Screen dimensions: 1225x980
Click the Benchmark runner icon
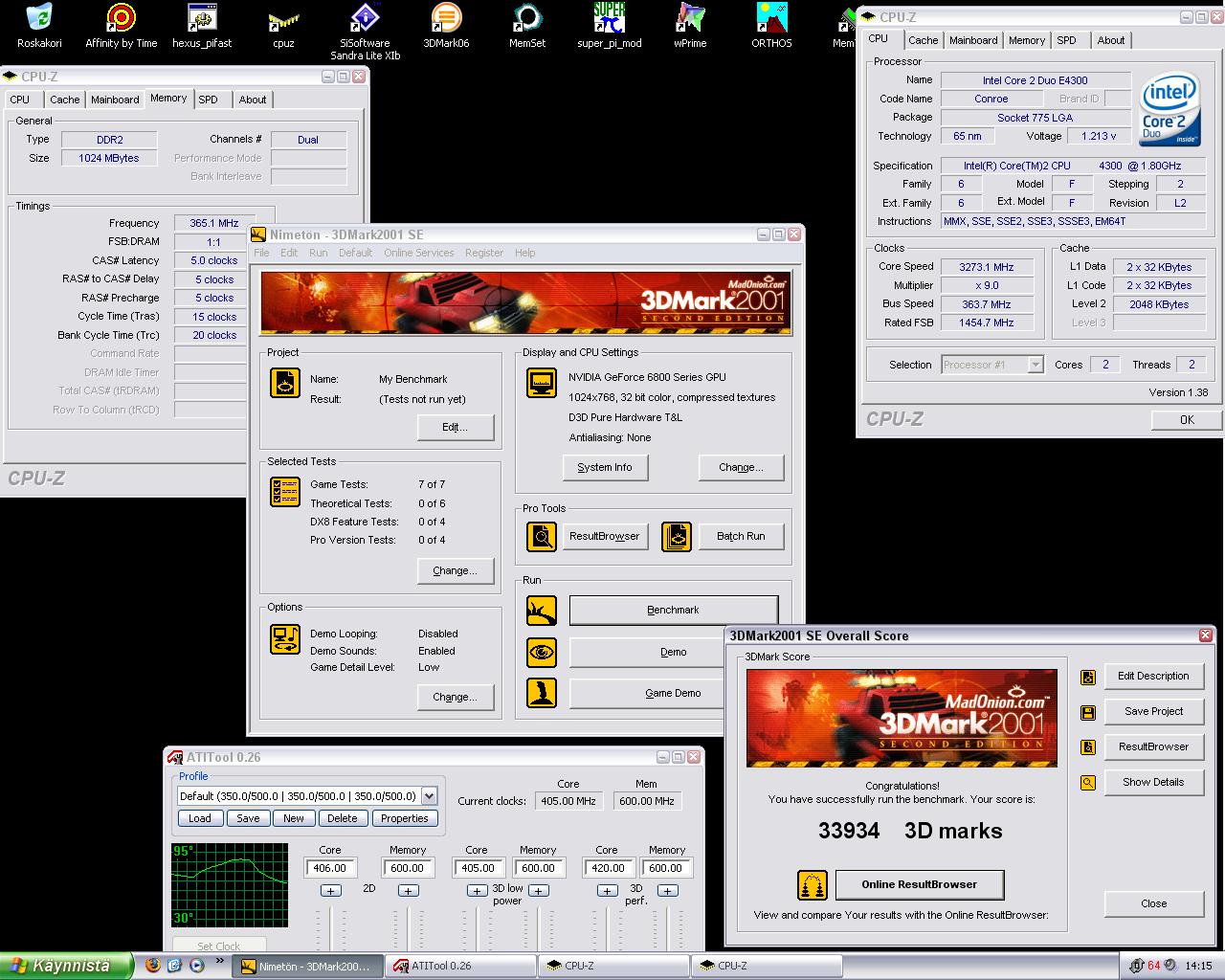click(x=542, y=610)
